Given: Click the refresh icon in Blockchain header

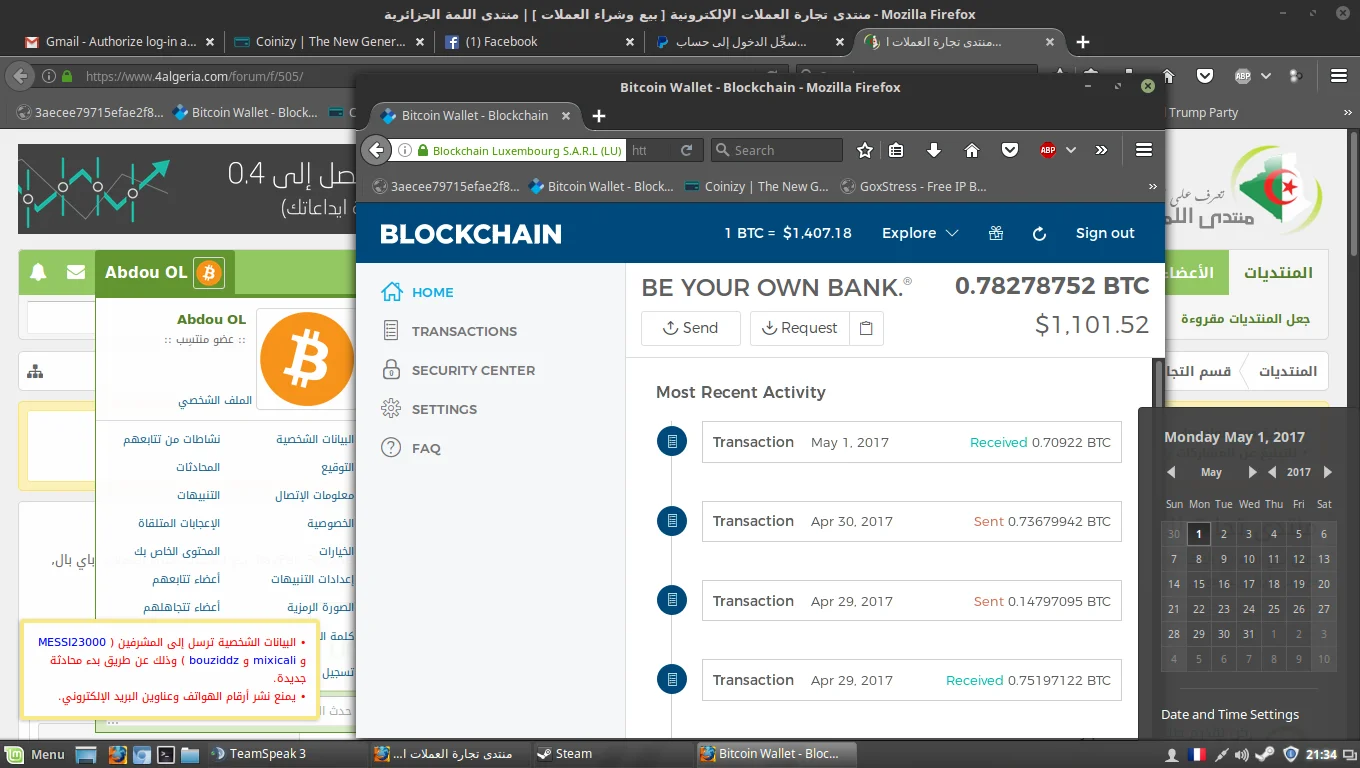Looking at the screenshot, I should pyautogui.click(x=1039, y=233).
